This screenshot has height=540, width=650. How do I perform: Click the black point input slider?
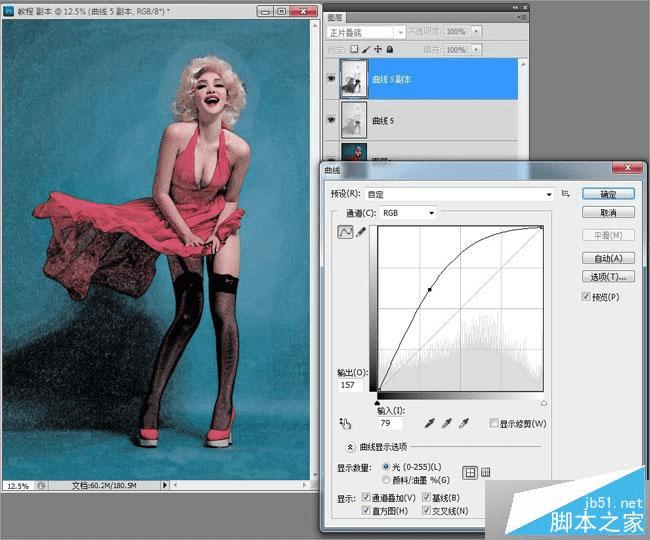pos(377,403)
